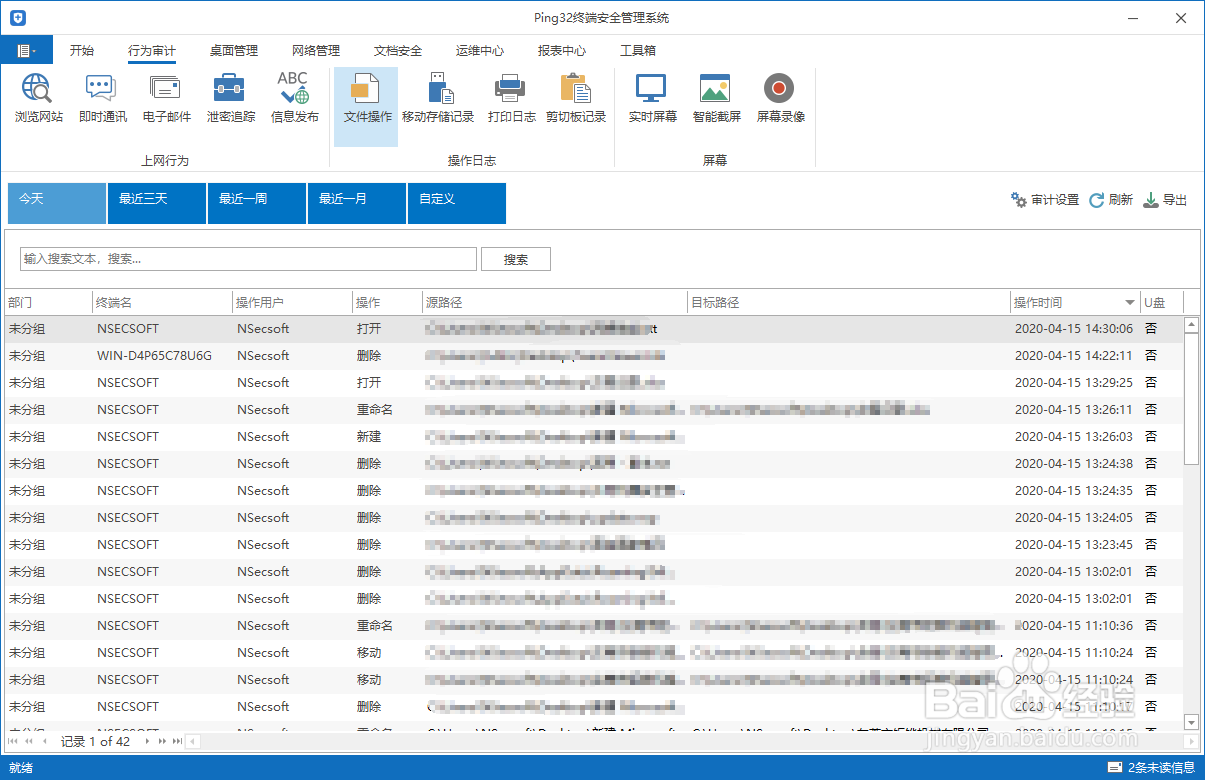Select the row timed 2020-04-15 13:29:25
1205x780 pixels.
click(593, 383)
